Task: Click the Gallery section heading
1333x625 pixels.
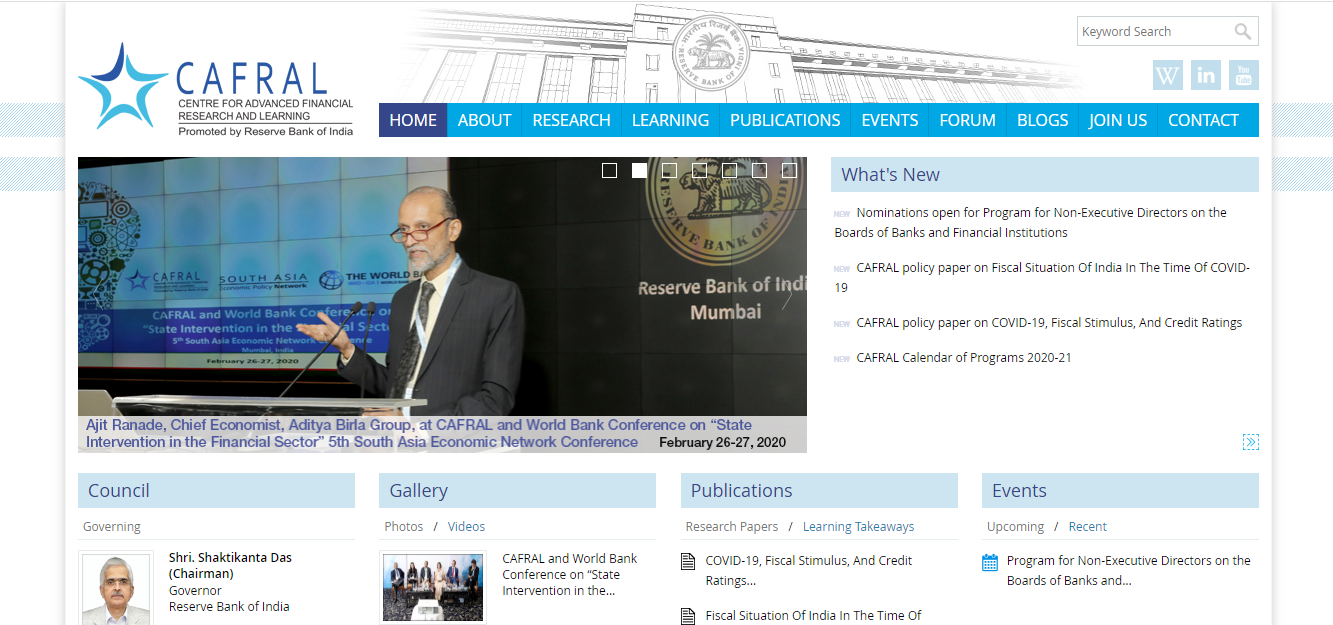Action: (517, 490)
